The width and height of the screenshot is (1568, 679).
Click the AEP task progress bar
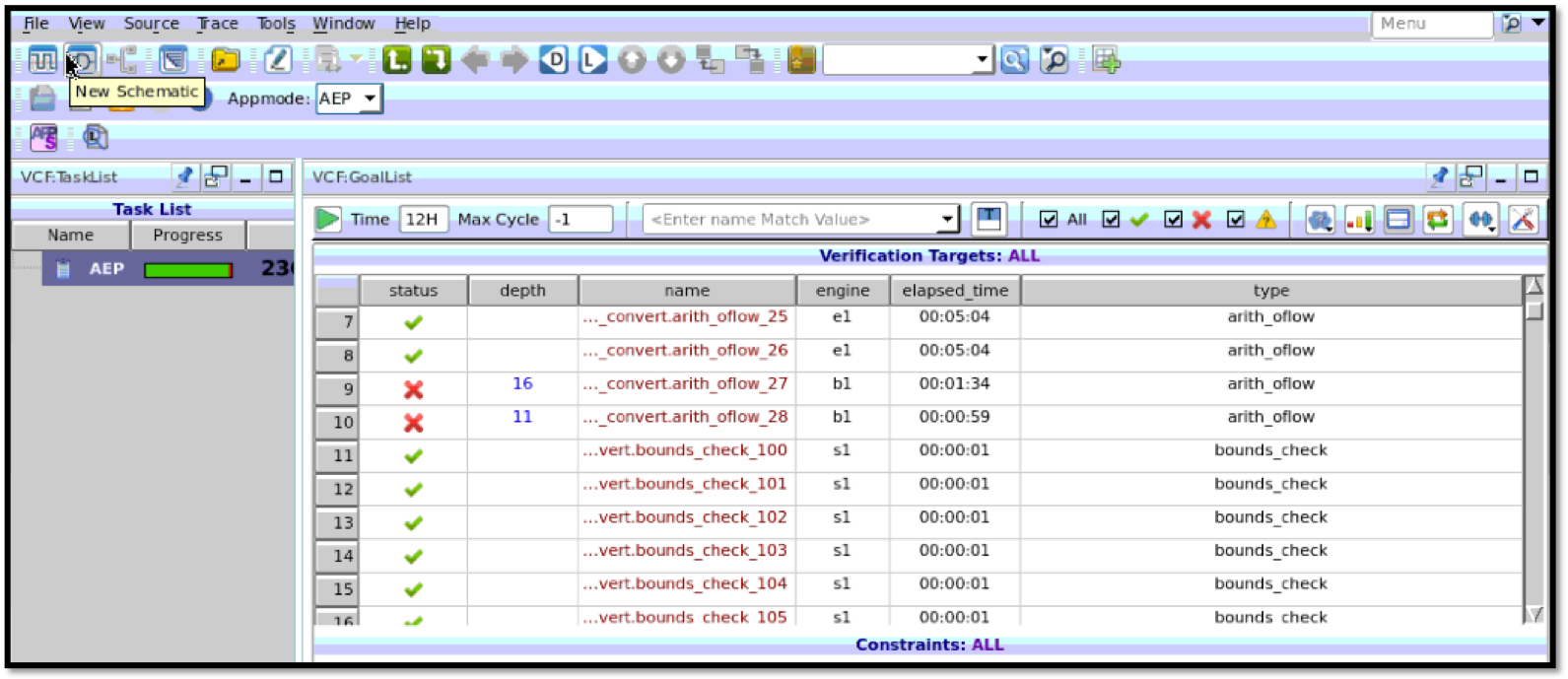pyautogui.click(x=188, y=269)
